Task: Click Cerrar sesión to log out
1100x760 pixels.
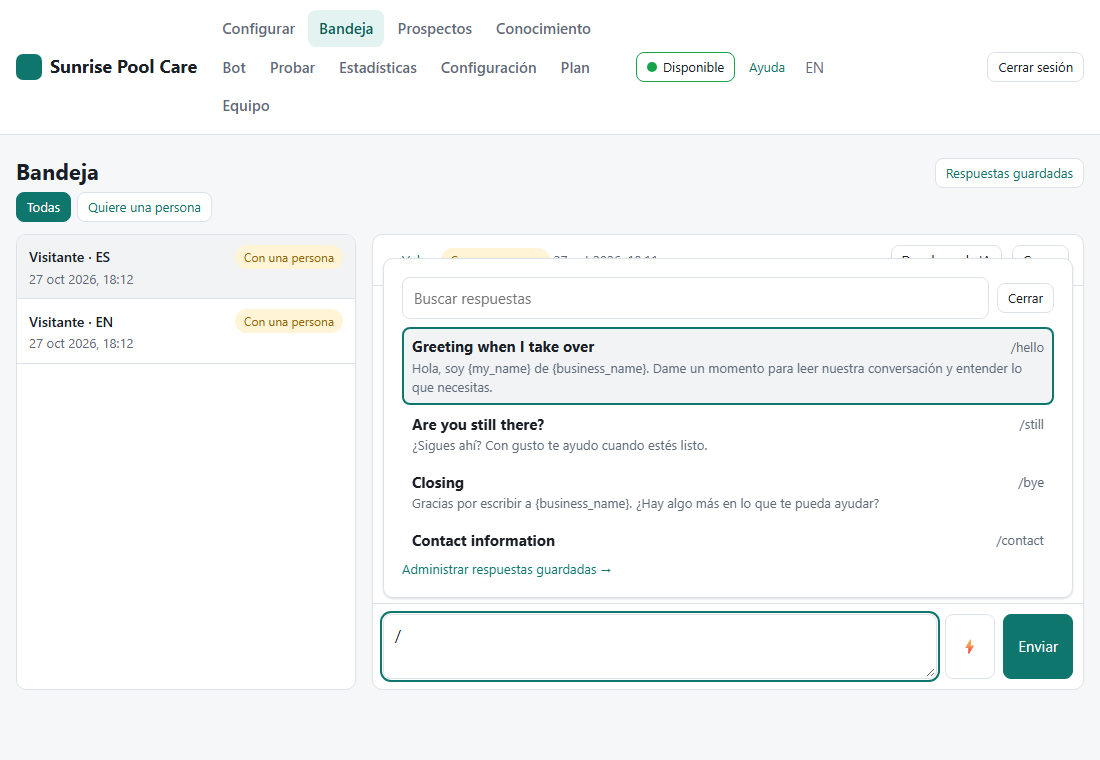Action: pos(1035,67)
